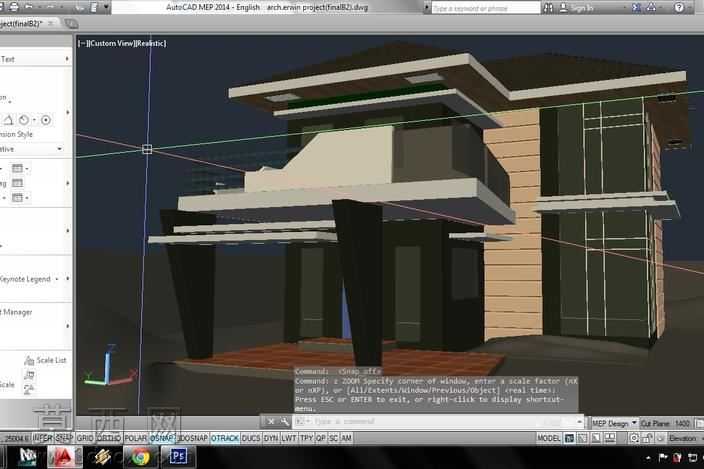Screen dimensions: 704x469
Task: Toggle TPY transparency display
Action: point(306,438)
